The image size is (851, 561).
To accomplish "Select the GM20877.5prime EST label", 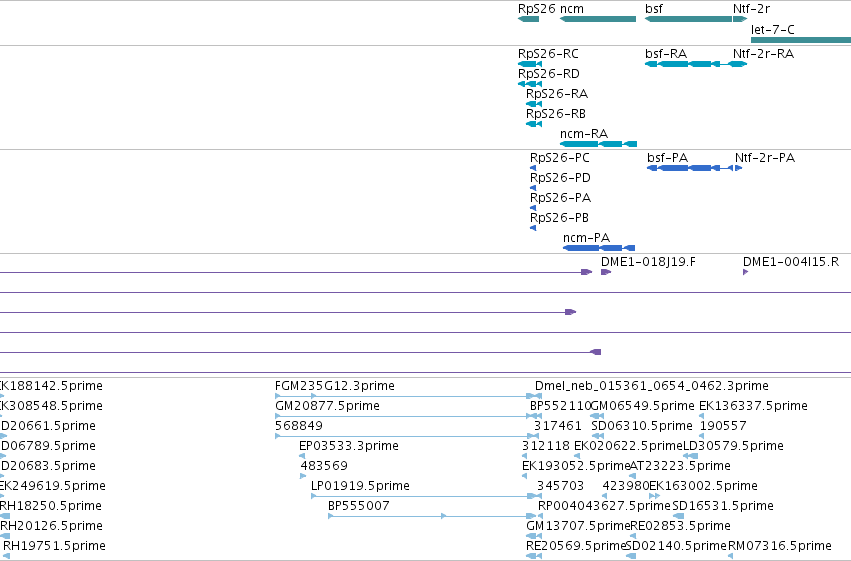I will click(x=327, y=406).
